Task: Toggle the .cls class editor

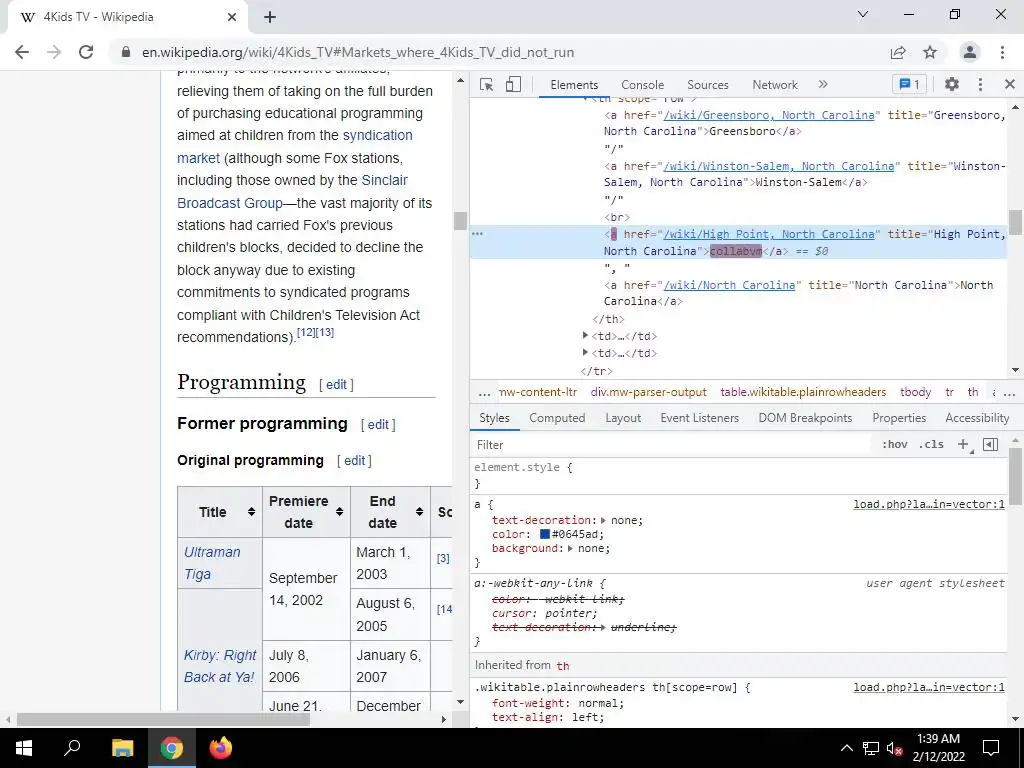Action: 931,445
